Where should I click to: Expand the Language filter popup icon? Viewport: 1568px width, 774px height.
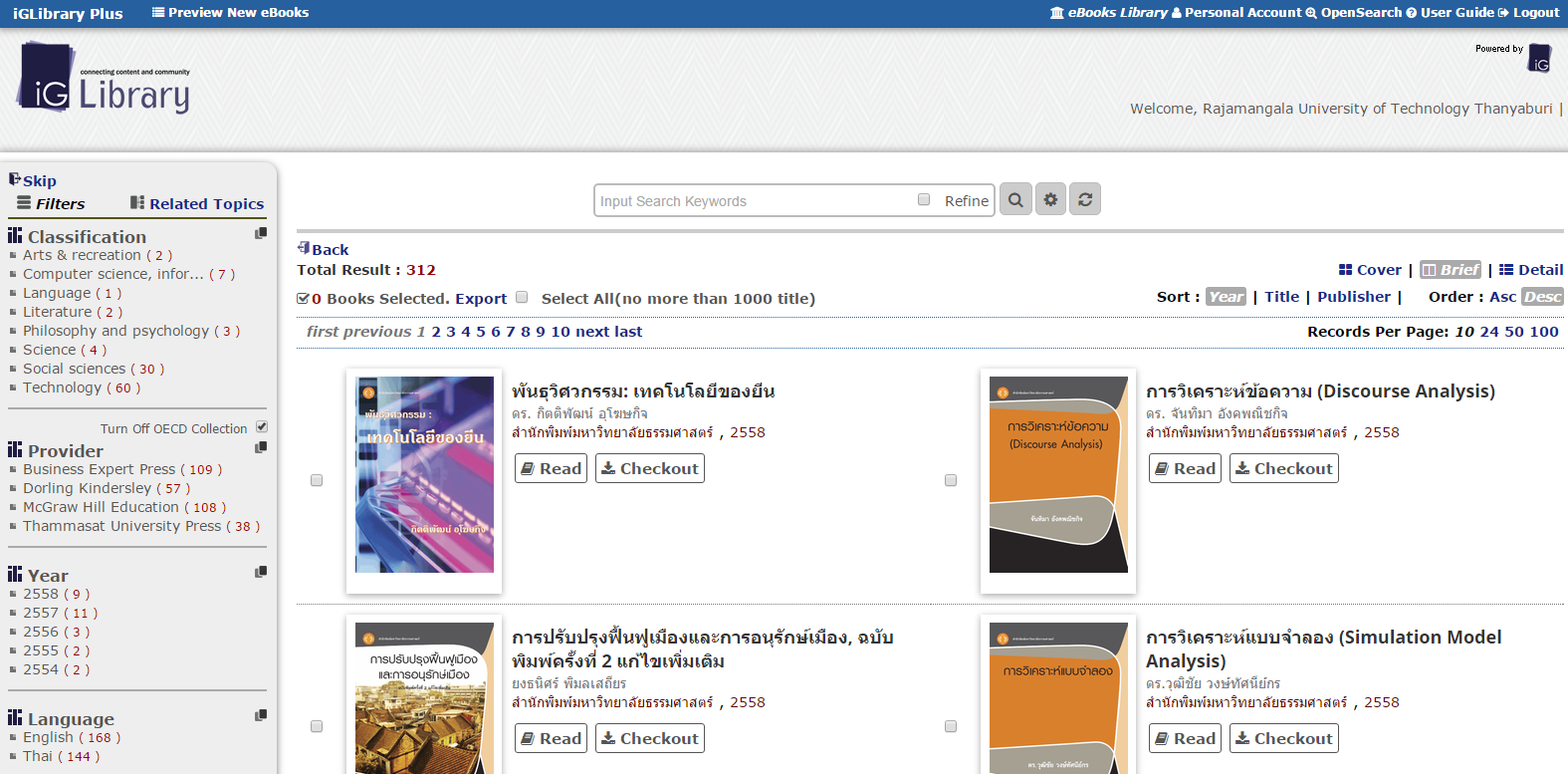261,715
